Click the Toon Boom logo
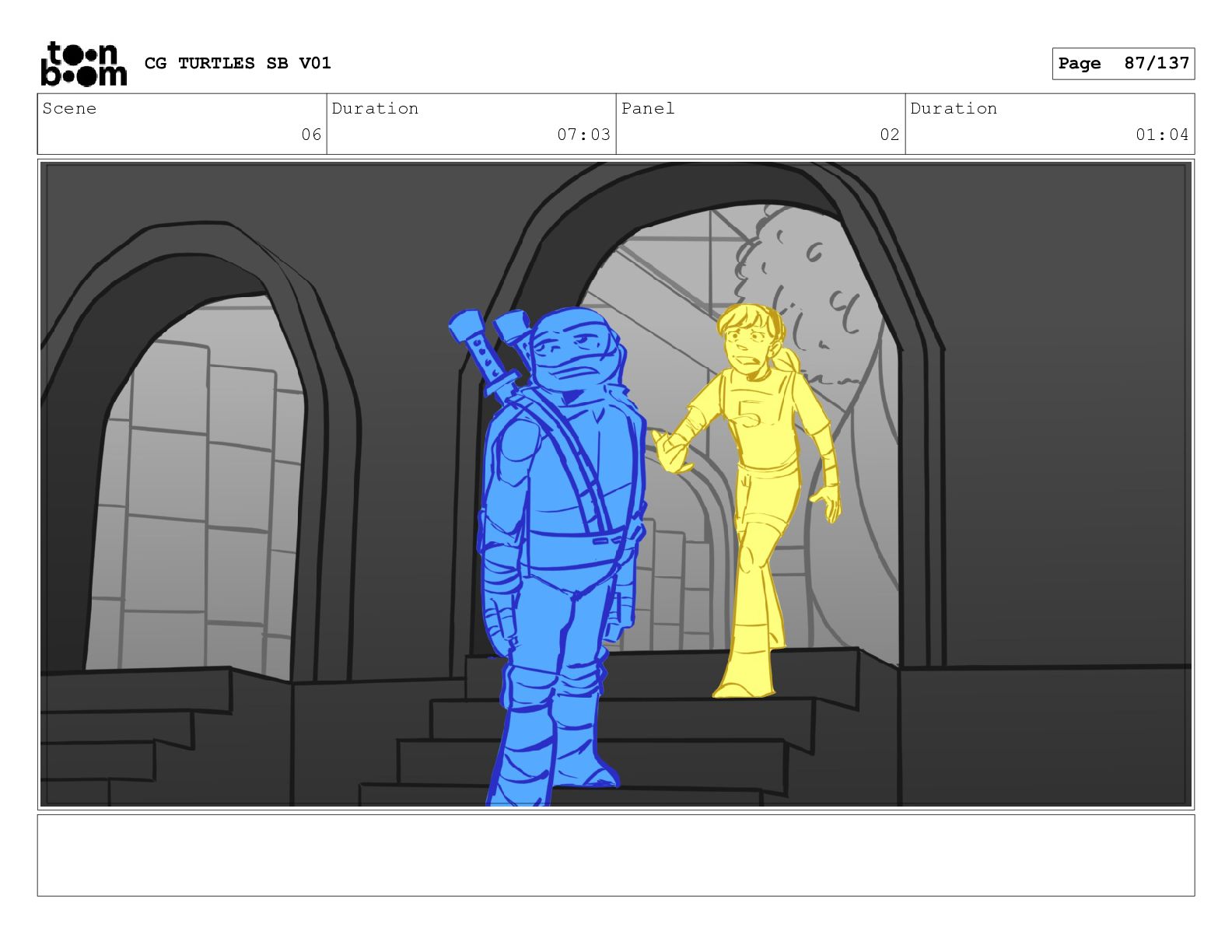The width and height of the screenshot is (1232, 952). [83, 64]
